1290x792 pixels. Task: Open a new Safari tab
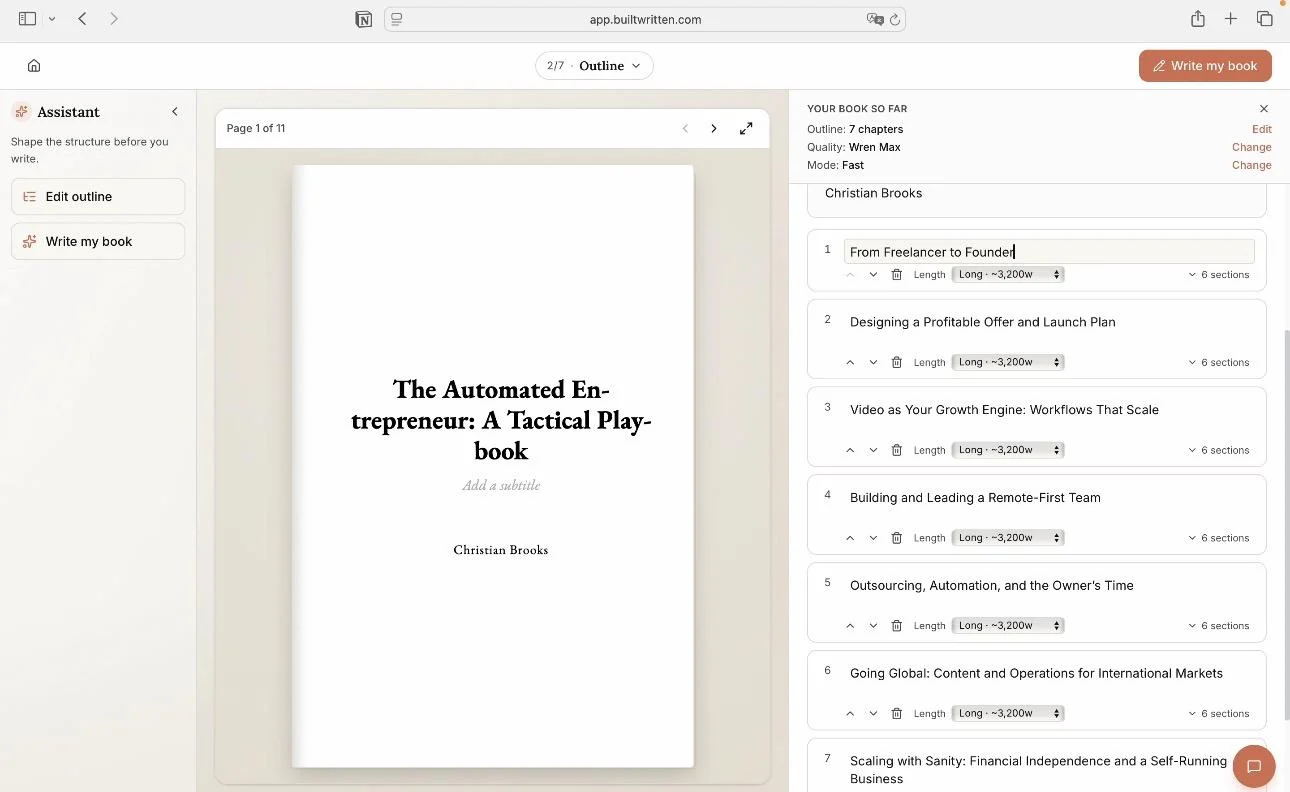pos(1231,19)
